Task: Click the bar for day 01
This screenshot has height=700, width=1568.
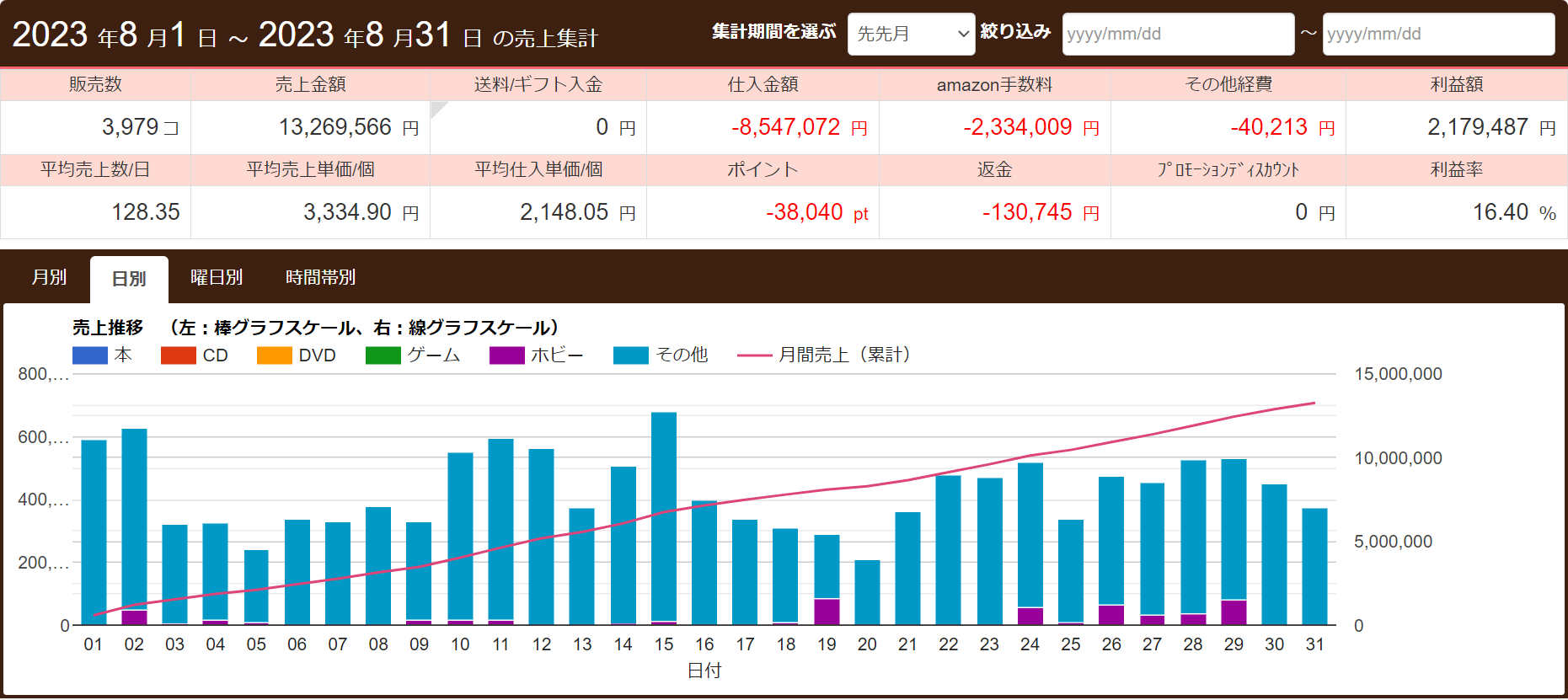Action: 94,531
